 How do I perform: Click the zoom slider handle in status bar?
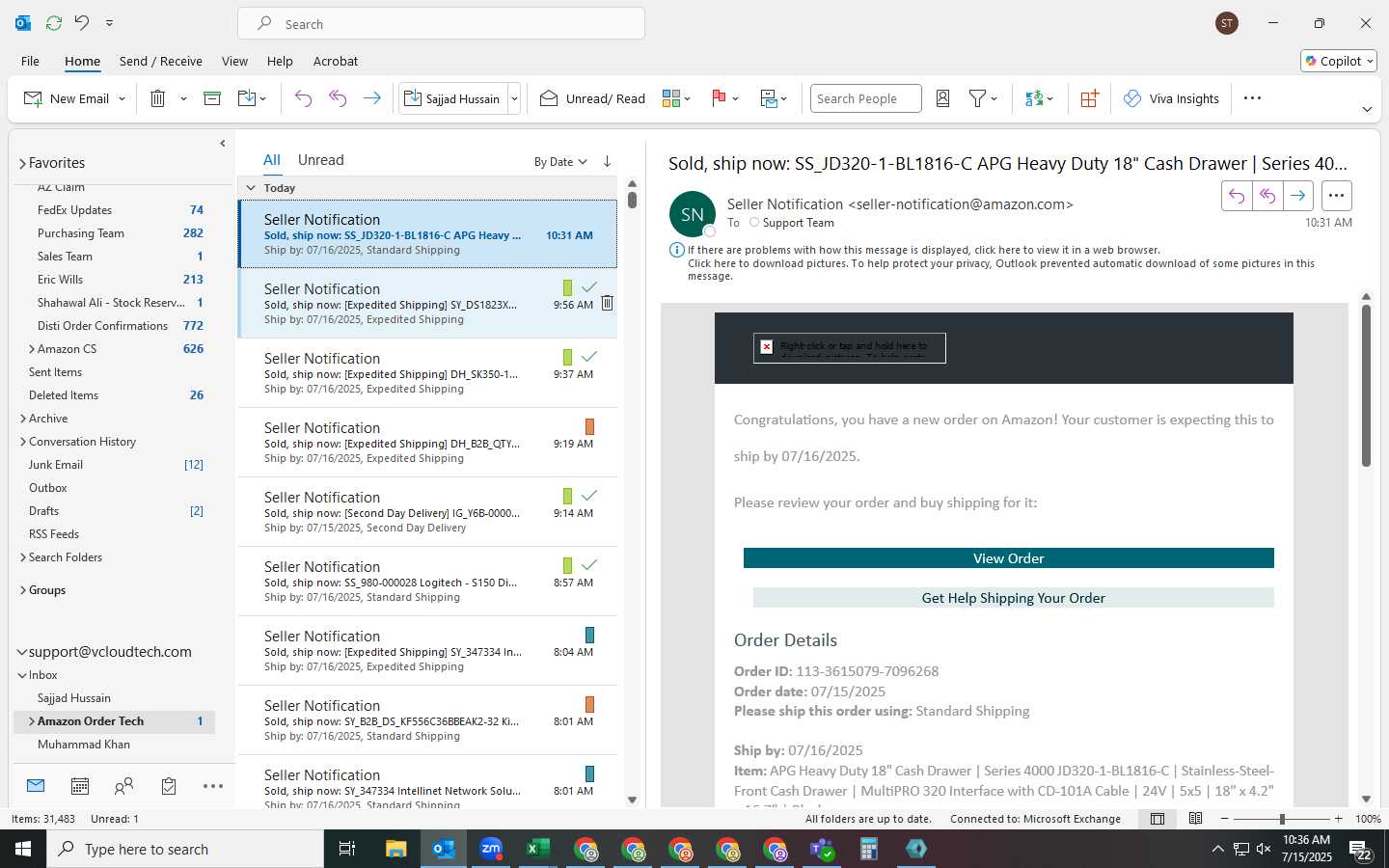[1282, 819]
